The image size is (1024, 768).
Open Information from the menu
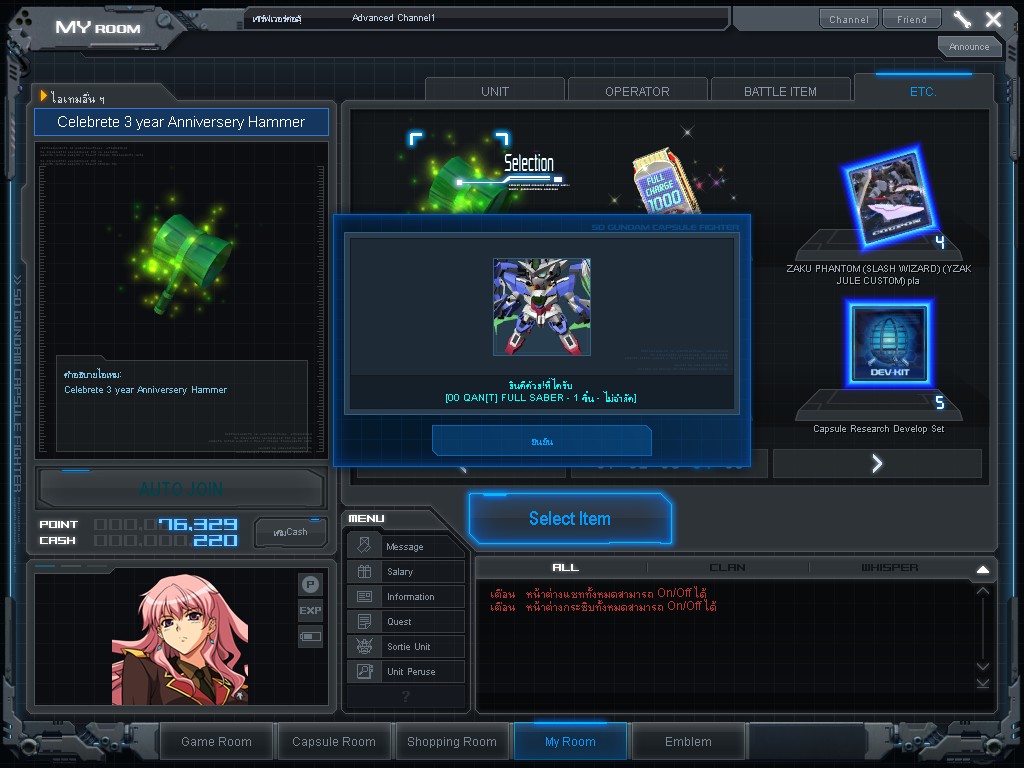406,596
